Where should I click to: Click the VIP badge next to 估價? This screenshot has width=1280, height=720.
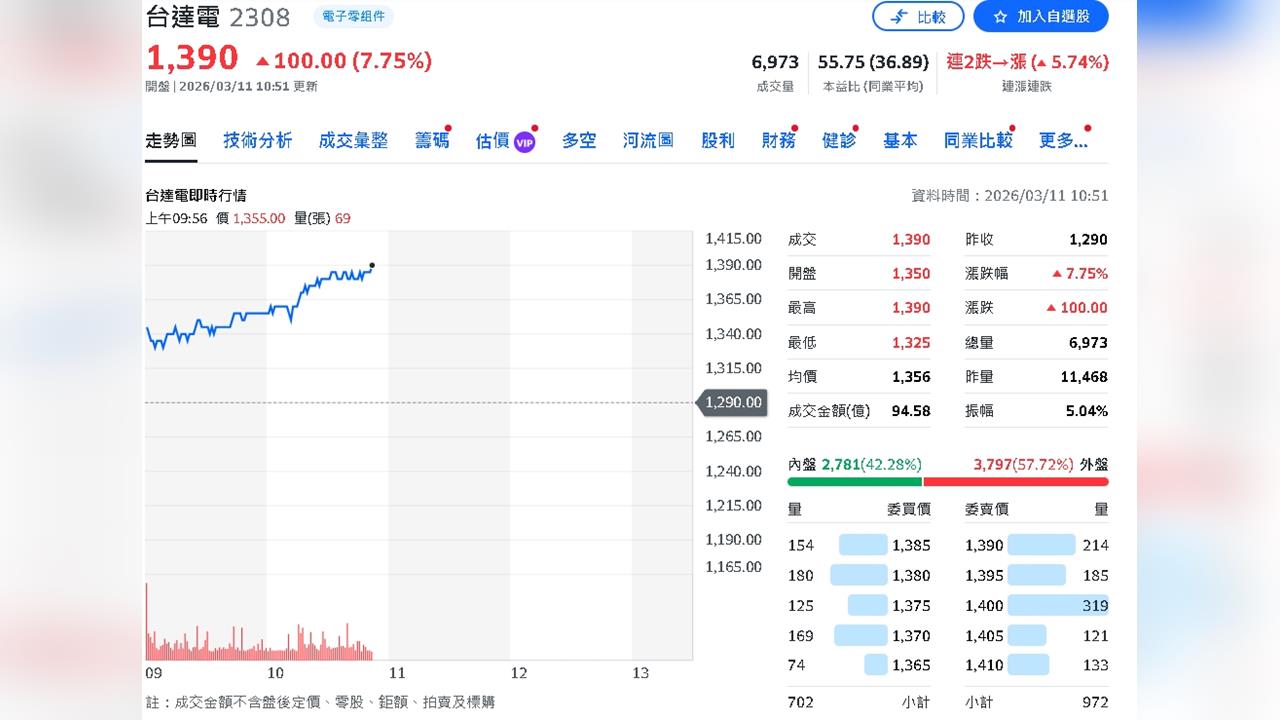(524, 140)
